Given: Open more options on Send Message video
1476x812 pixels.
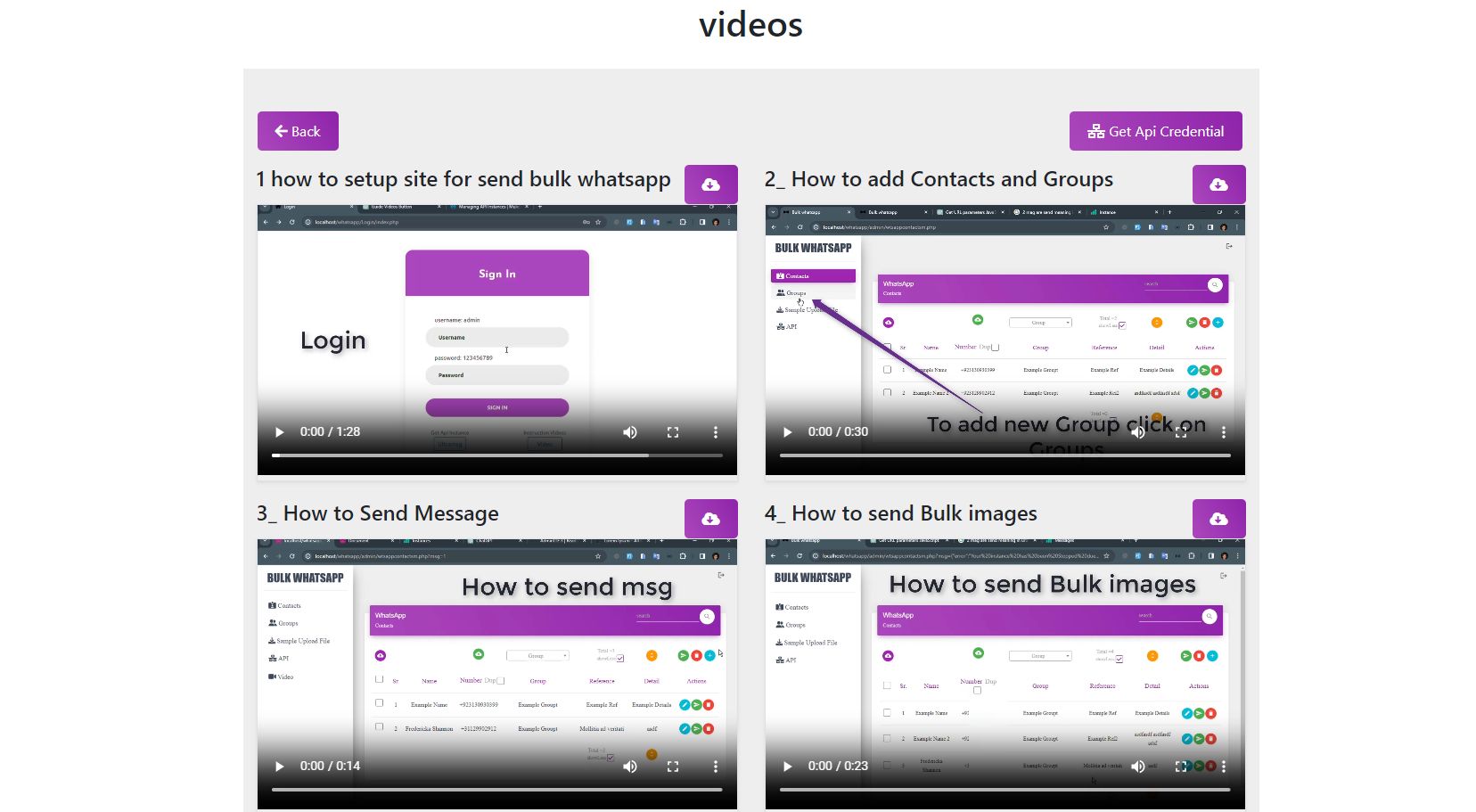Looking at the screenshot, I should (x=715, y=767).
